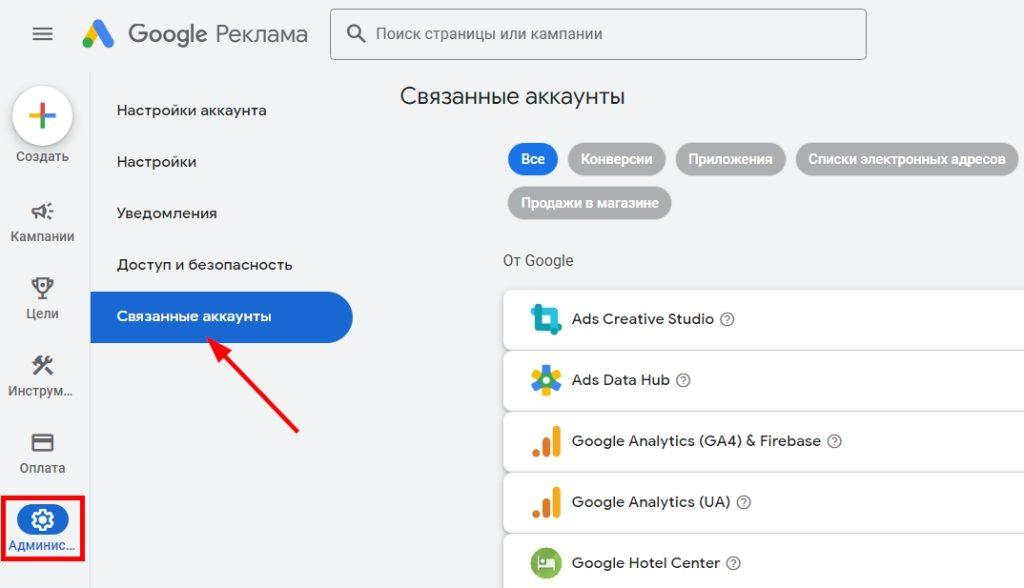The height and width of the screenshot is (588, 1024).
Task: Click the Инструменты wrench icon
Action: 42,363
